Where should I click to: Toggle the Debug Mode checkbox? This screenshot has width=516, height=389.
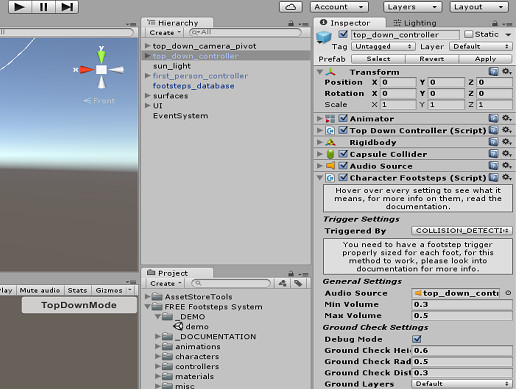tap(417, 339)
